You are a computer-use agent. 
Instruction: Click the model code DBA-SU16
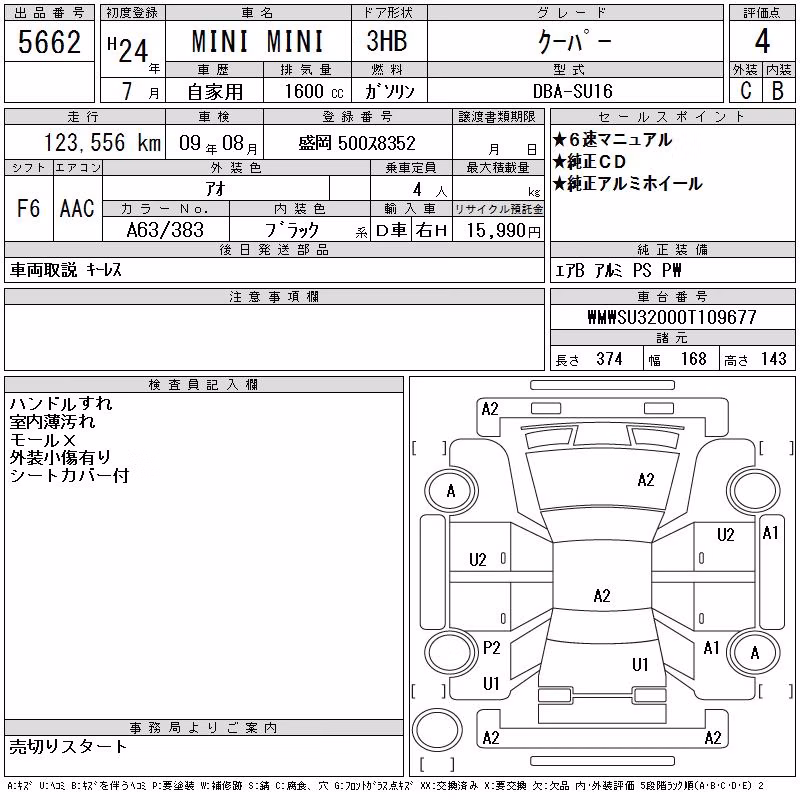[x=572, y=91]
